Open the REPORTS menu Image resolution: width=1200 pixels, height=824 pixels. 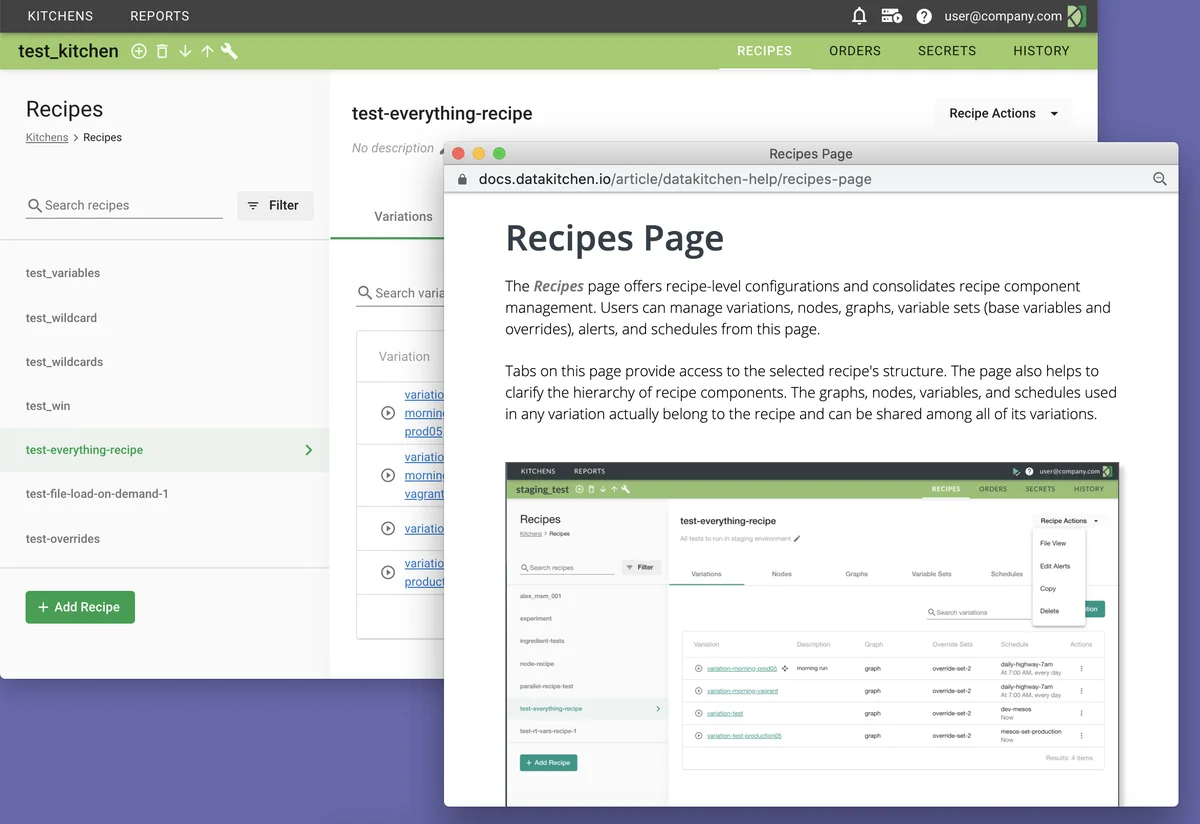(x=159, y=16)
